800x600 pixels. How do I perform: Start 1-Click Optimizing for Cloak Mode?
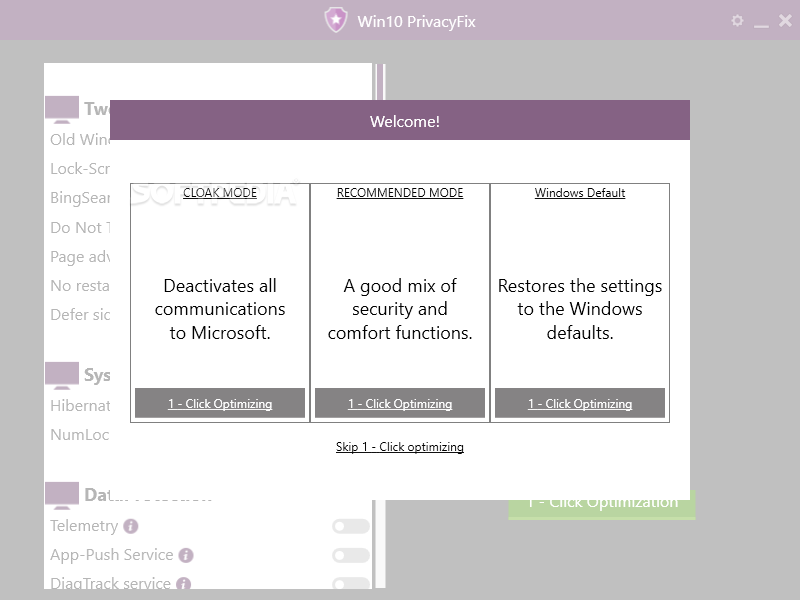220,403
